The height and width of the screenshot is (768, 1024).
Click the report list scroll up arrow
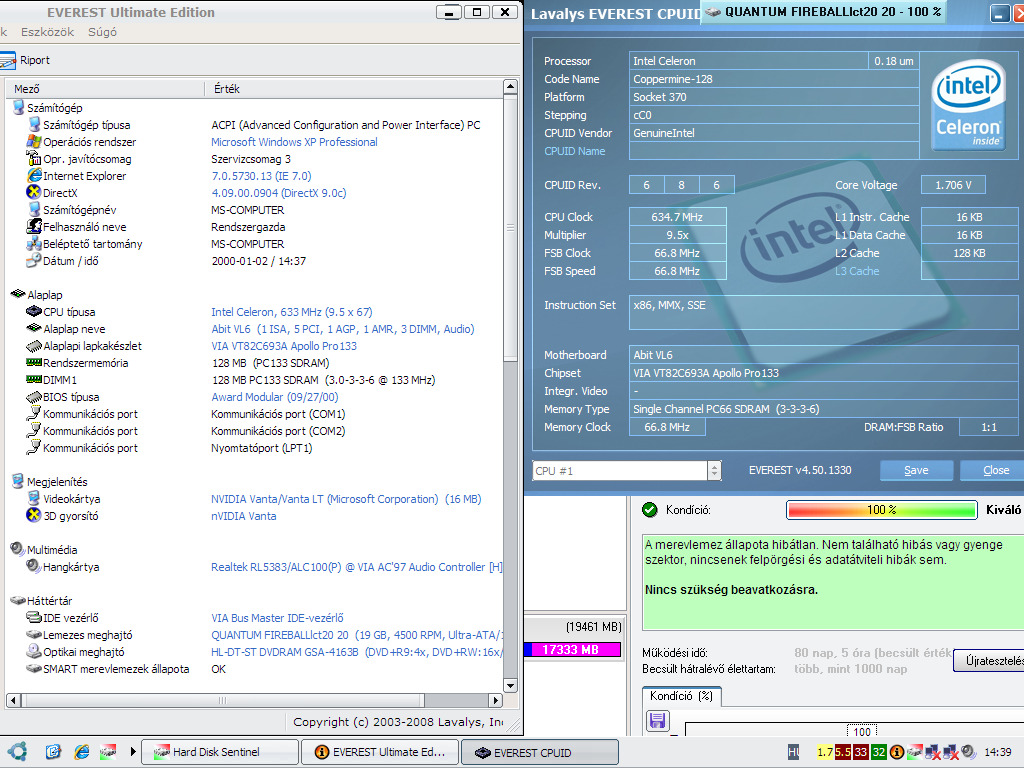click(x=511, y=87)
